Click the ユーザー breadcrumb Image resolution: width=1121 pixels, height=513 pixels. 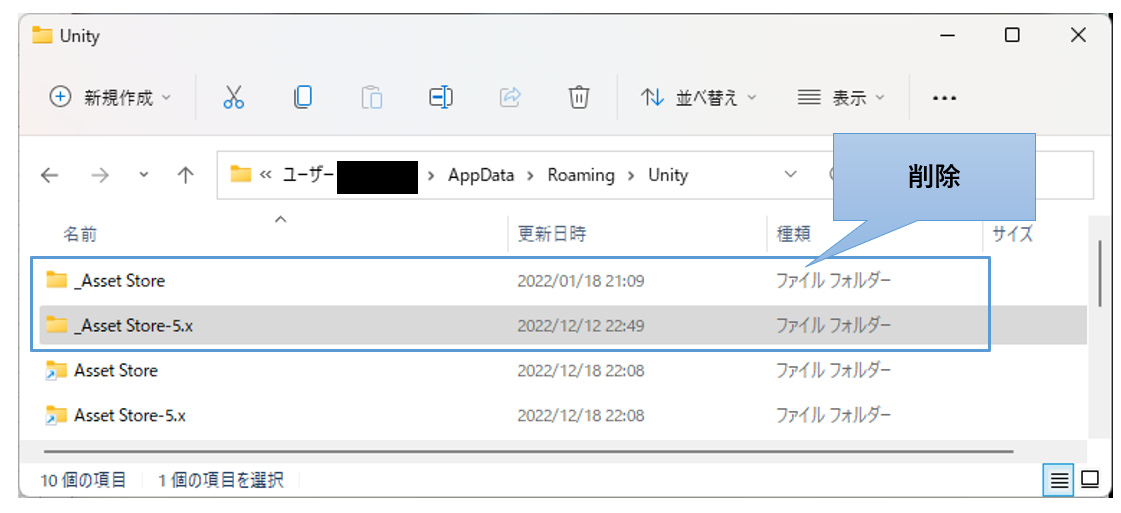pyautogui.click(x=310, y=175)
